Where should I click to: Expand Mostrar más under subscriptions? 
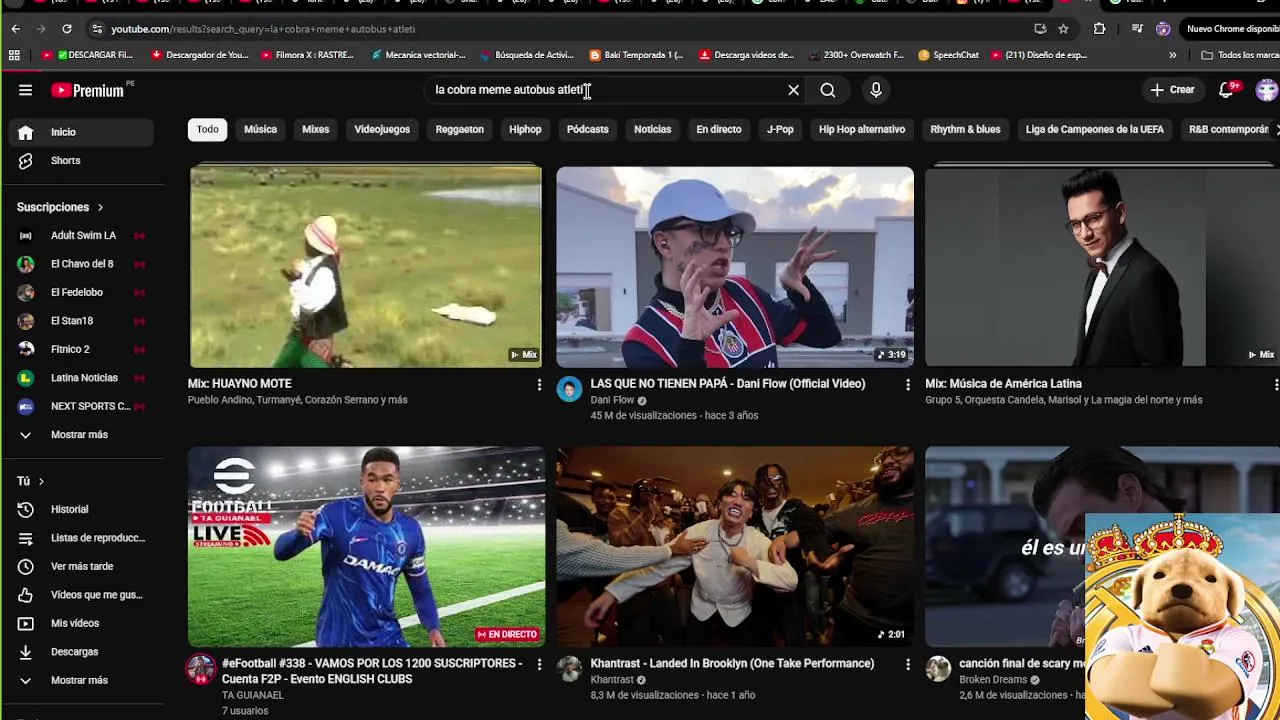[x=82, y=435]
